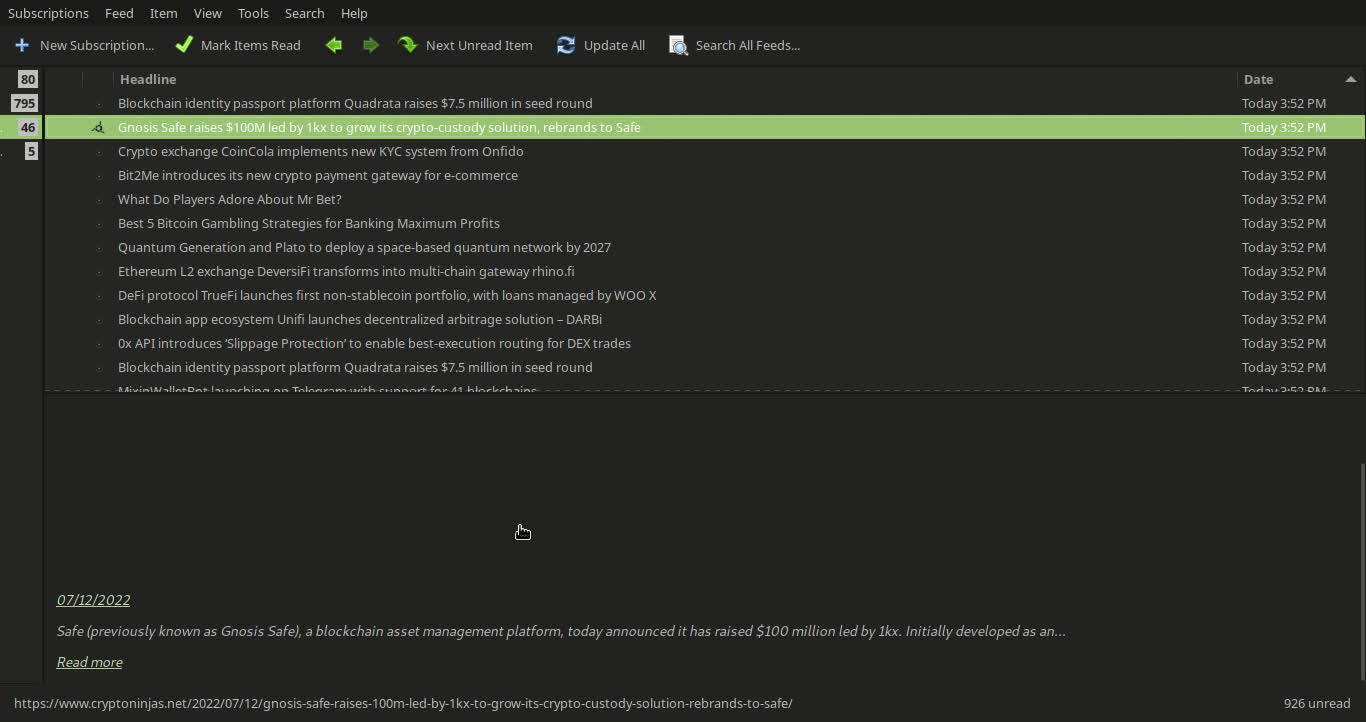
Task: Click the article summary text about Safe
Action: point(561,631)
